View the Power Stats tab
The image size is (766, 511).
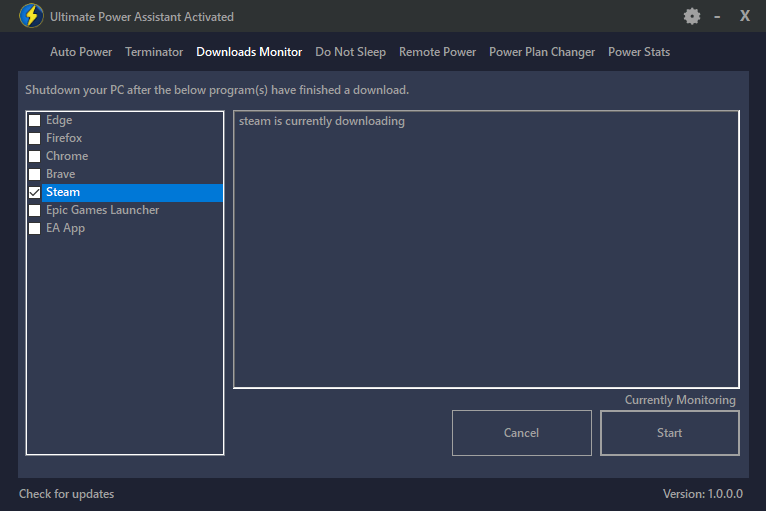[x=638, y=52]
